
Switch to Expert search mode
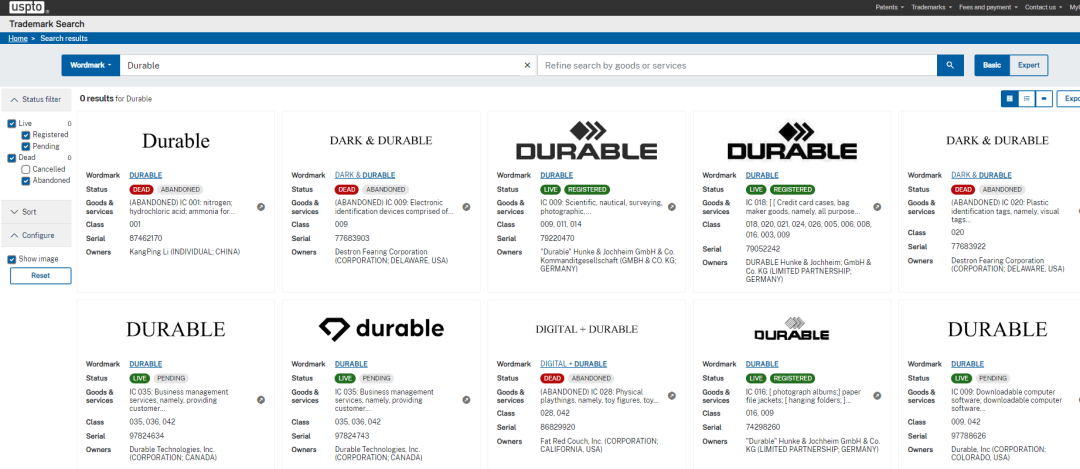tap(1028, 65)
